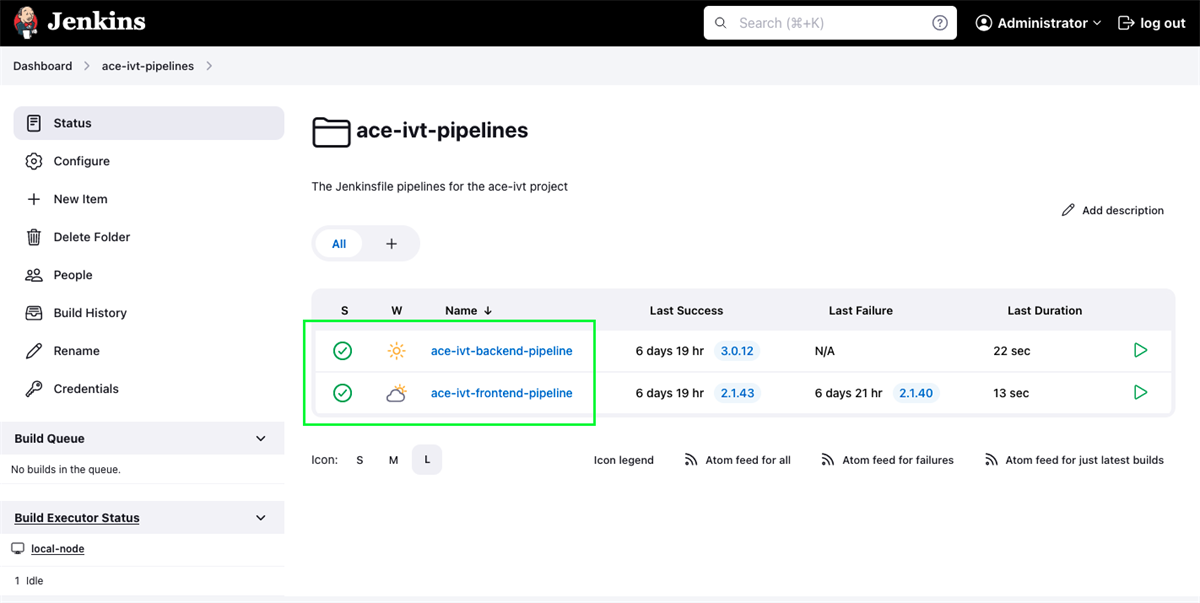Select the Configure gear icon
1200x603 pixels.
click(x=33, y=161)
